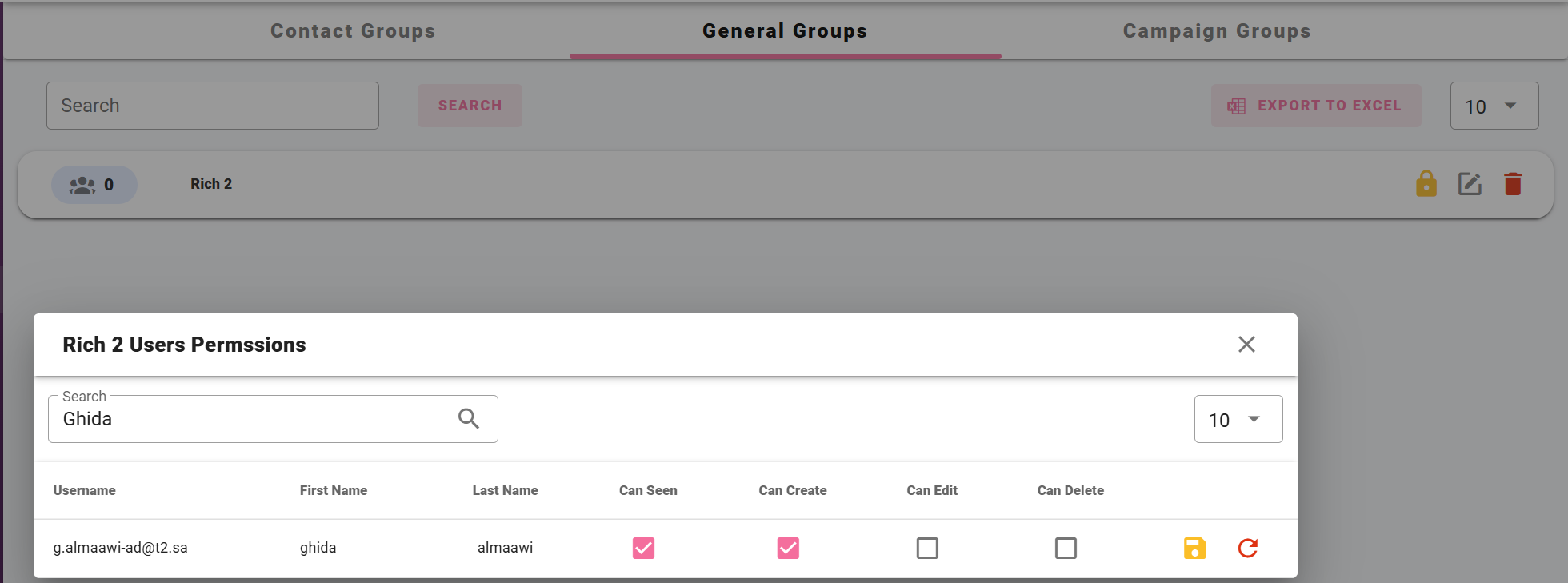The image size is (1568, 583).
Task: Click the First Name column header
Action: (x=334, y=490)
